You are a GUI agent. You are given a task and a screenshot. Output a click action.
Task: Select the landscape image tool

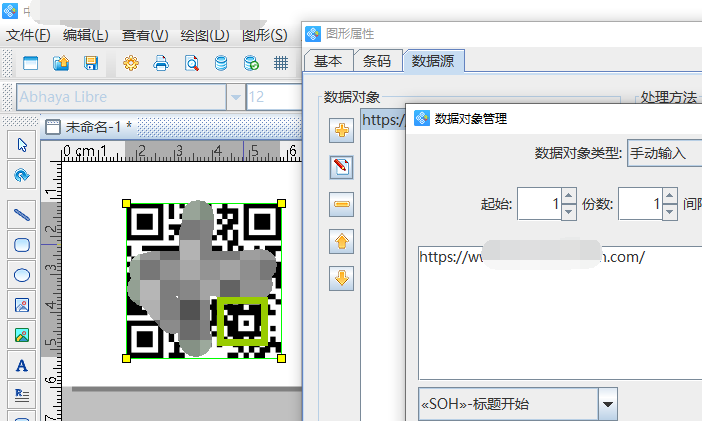click(x=22, y=335)
